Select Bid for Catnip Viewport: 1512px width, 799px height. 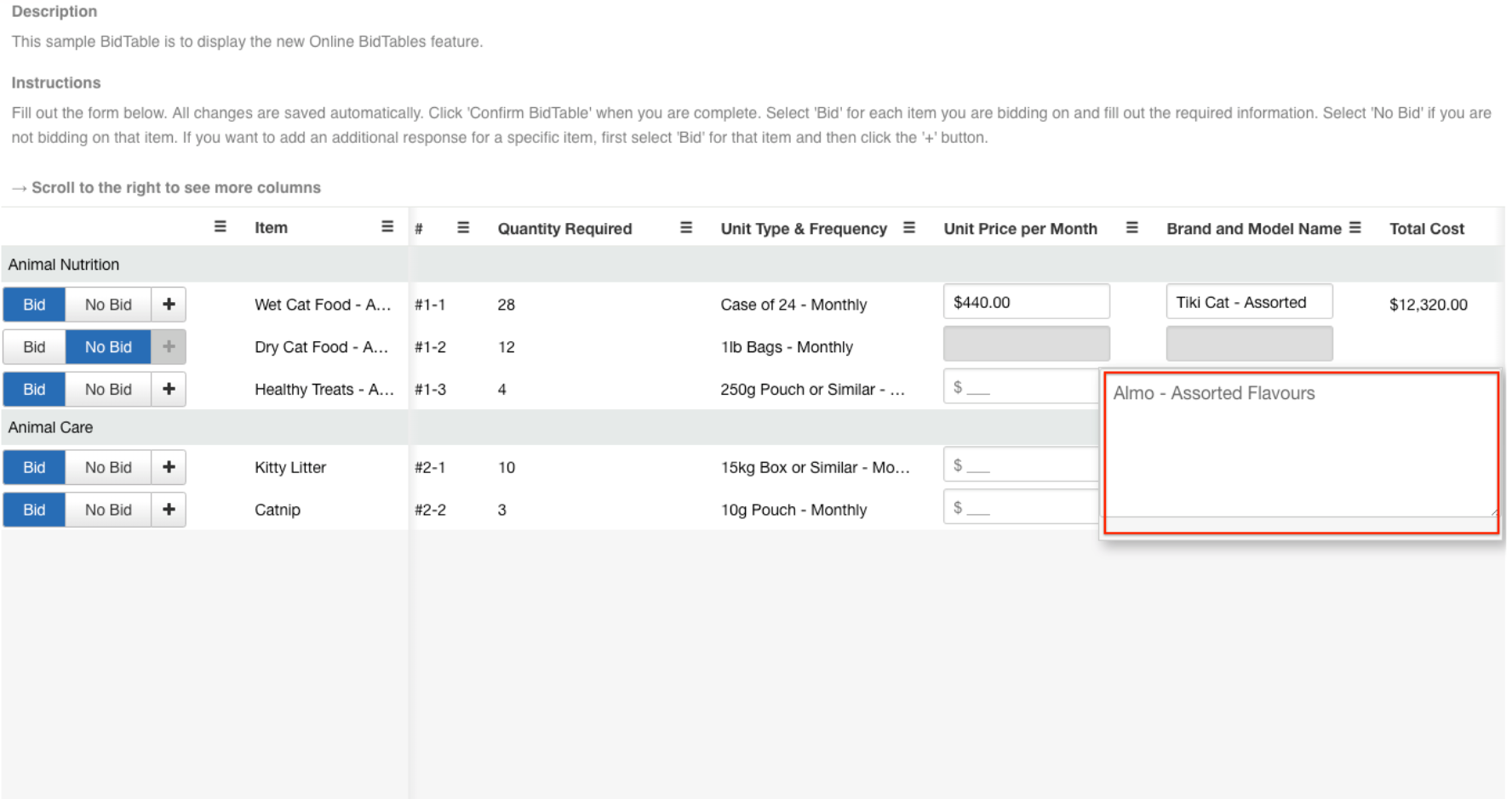34,510
